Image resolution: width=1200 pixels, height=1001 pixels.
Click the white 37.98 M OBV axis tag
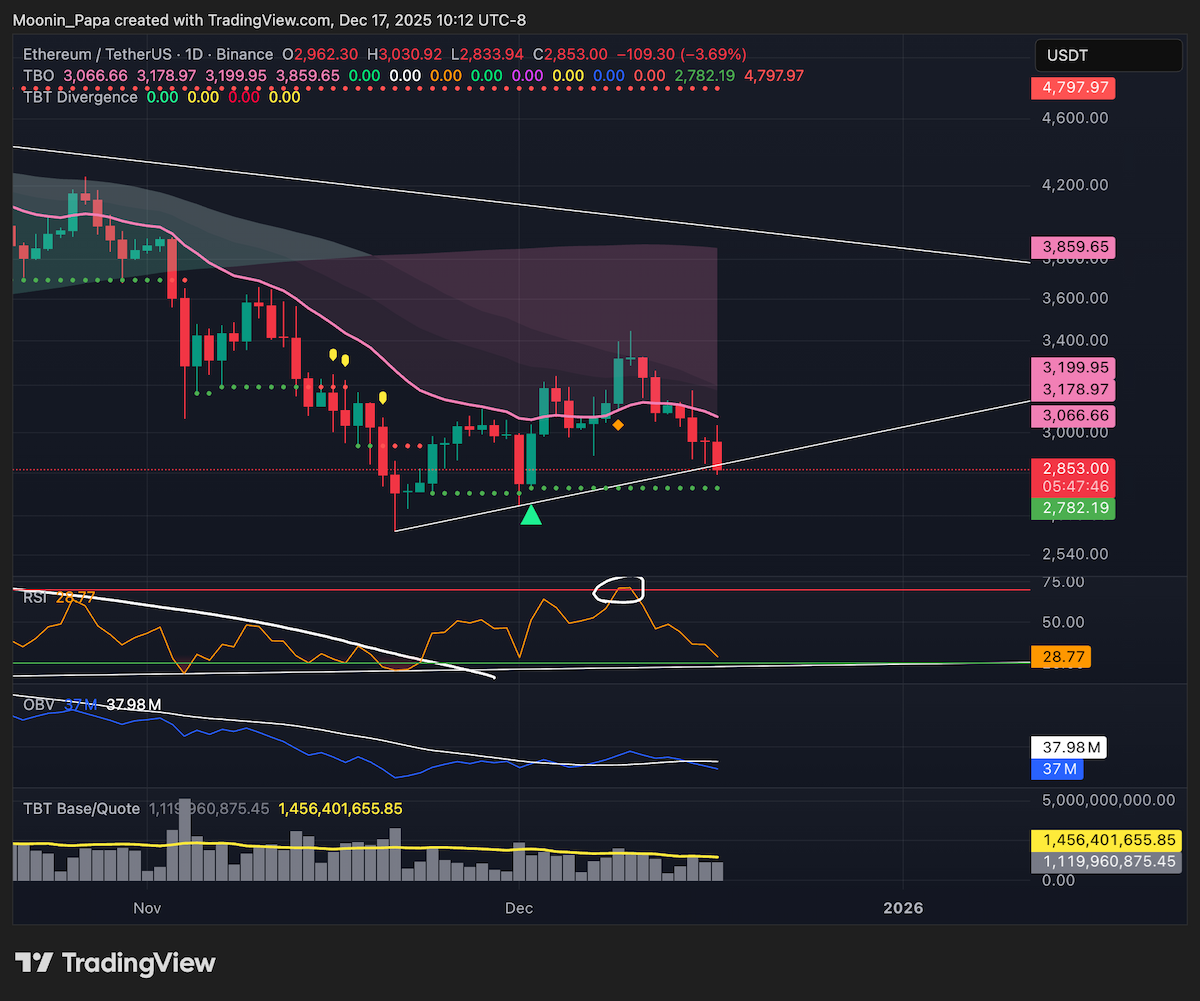pos(1069,748)
